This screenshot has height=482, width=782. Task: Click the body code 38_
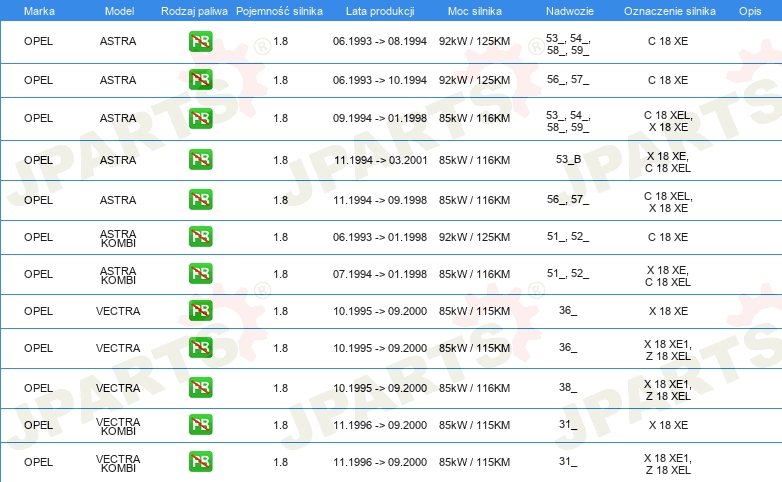[x=568, y=387]
